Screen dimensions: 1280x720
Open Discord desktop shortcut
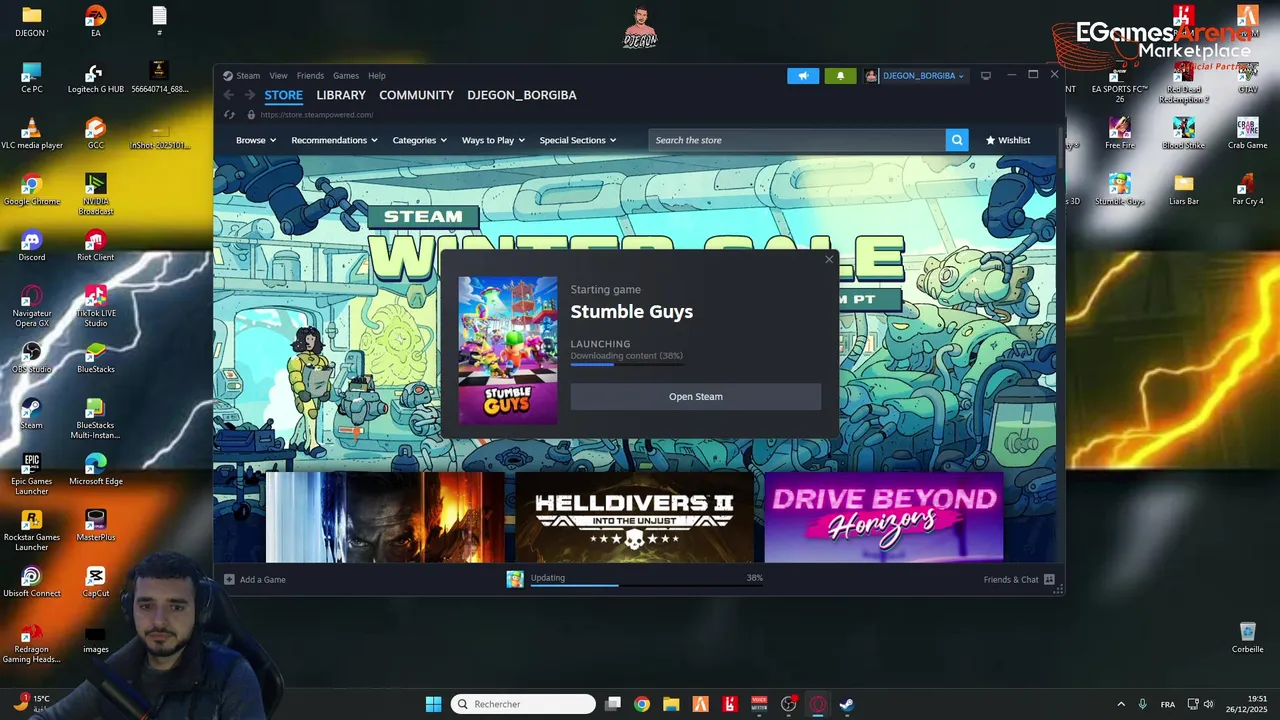32,245
